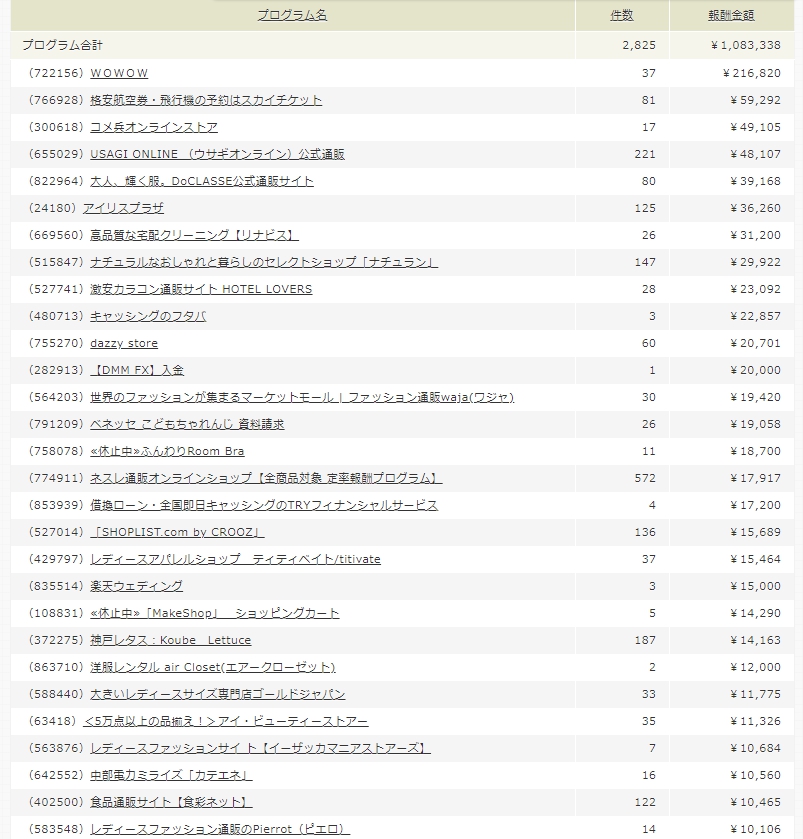
Task: Select ネスレ count 572
Action: pyautogui.click(x=645, y=478)
